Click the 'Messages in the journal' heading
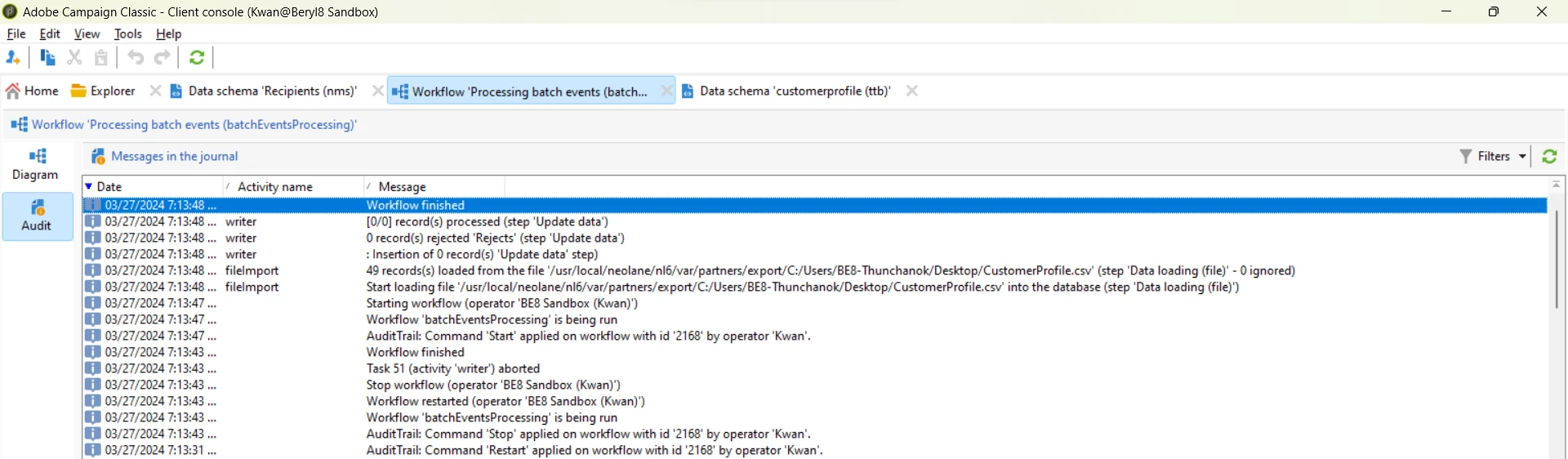Image resolution: width=1568 pixels, height=459 pixels. point(174,156)
